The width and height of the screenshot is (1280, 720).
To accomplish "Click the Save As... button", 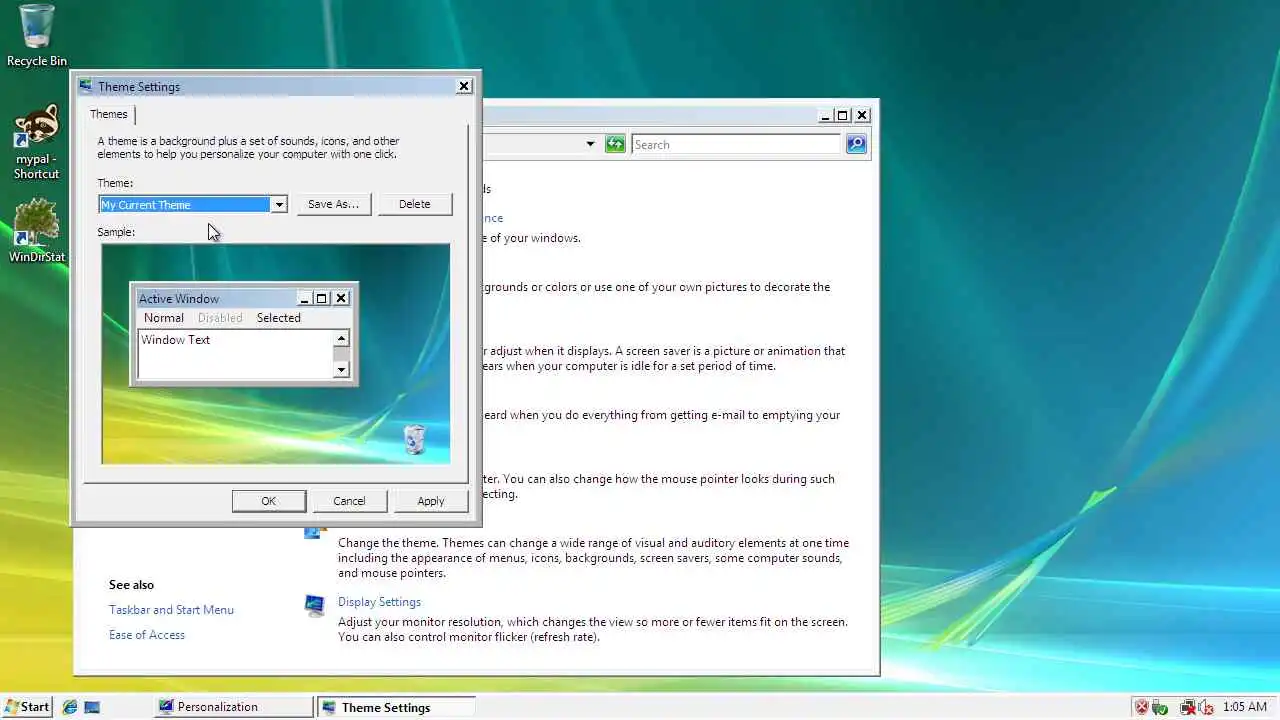I will point(333,204).
